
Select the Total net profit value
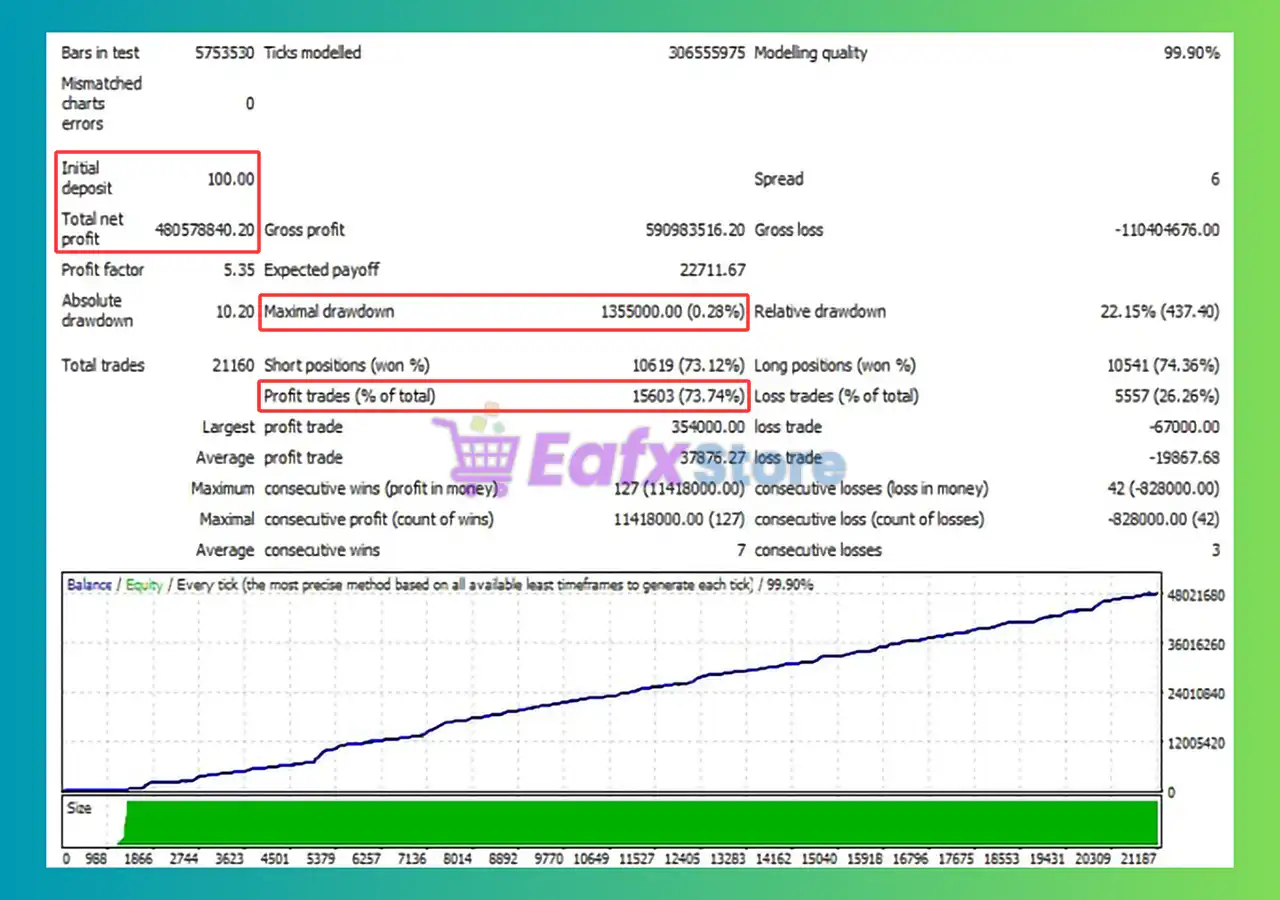click(204, 230)
